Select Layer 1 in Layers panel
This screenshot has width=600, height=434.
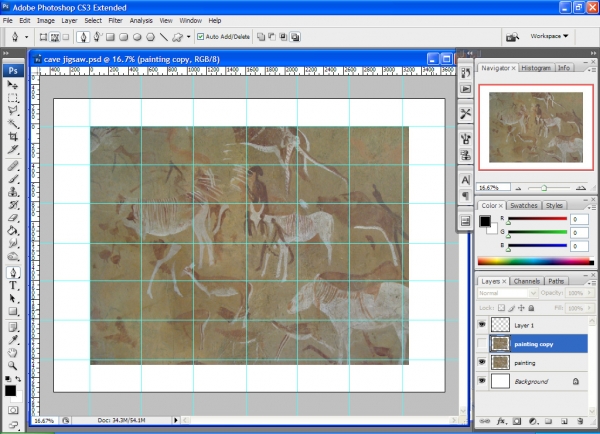coord(532,325)
